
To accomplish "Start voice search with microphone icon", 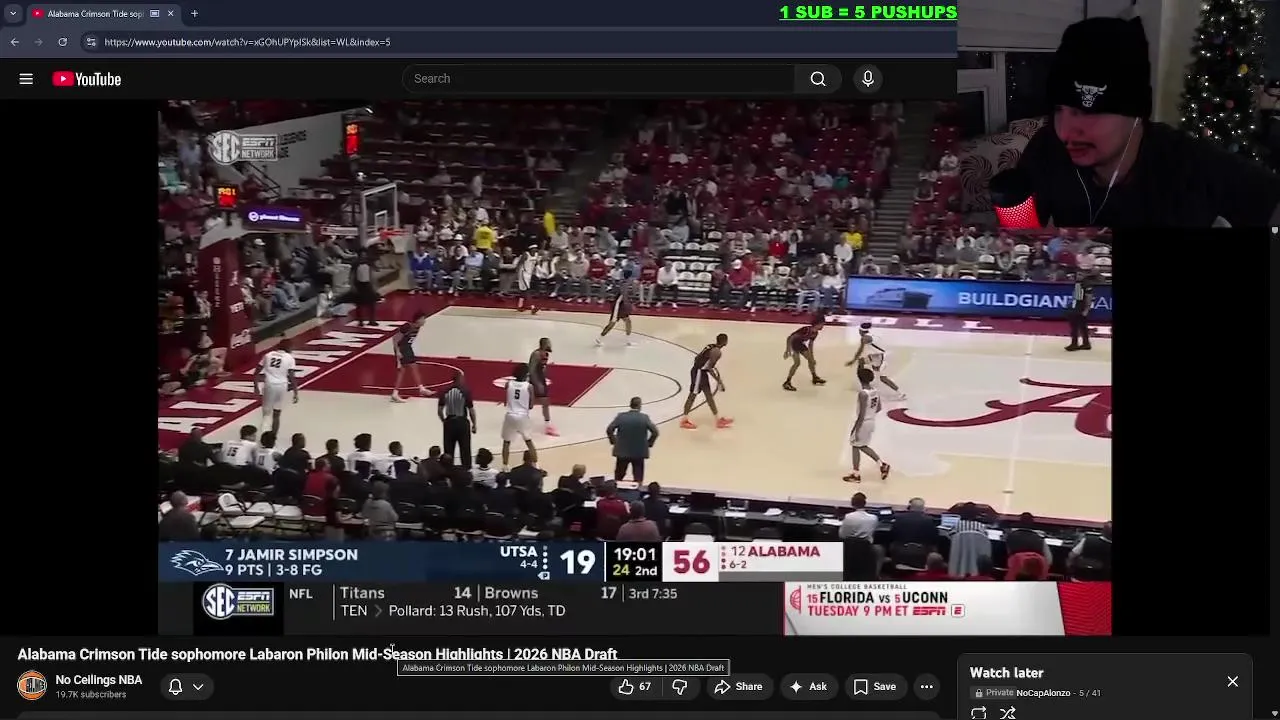I will click(x=868, y=79).
